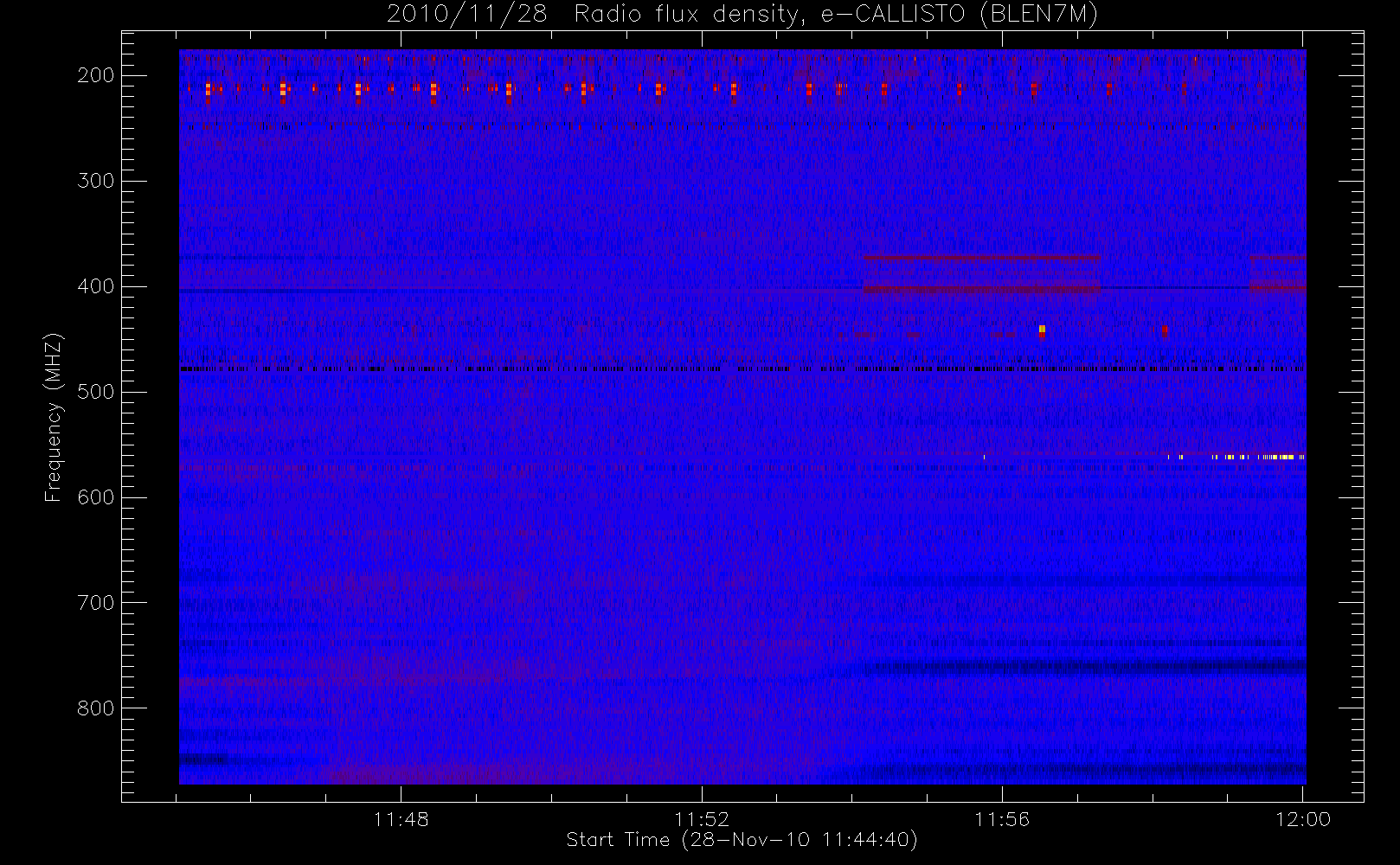Click the 600 frequency tick label
Image resolution: width=1400 pixels, height=865 pixels.
pos(96,497)
